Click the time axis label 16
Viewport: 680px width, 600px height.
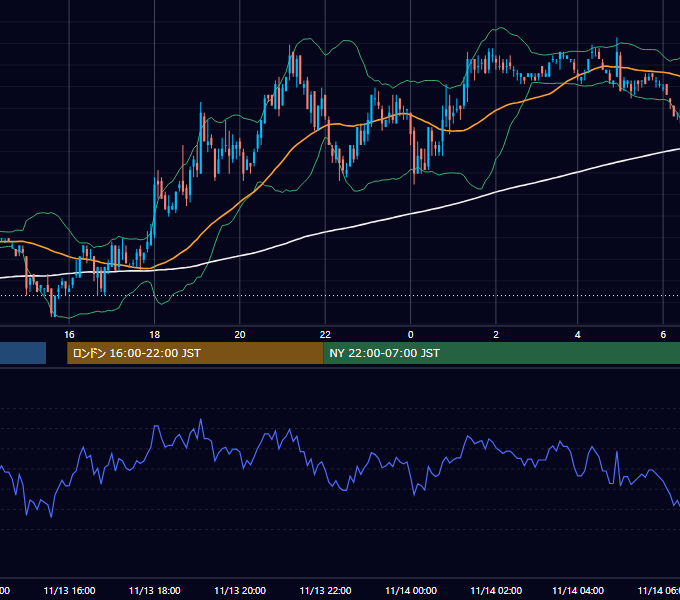(69, 335)
